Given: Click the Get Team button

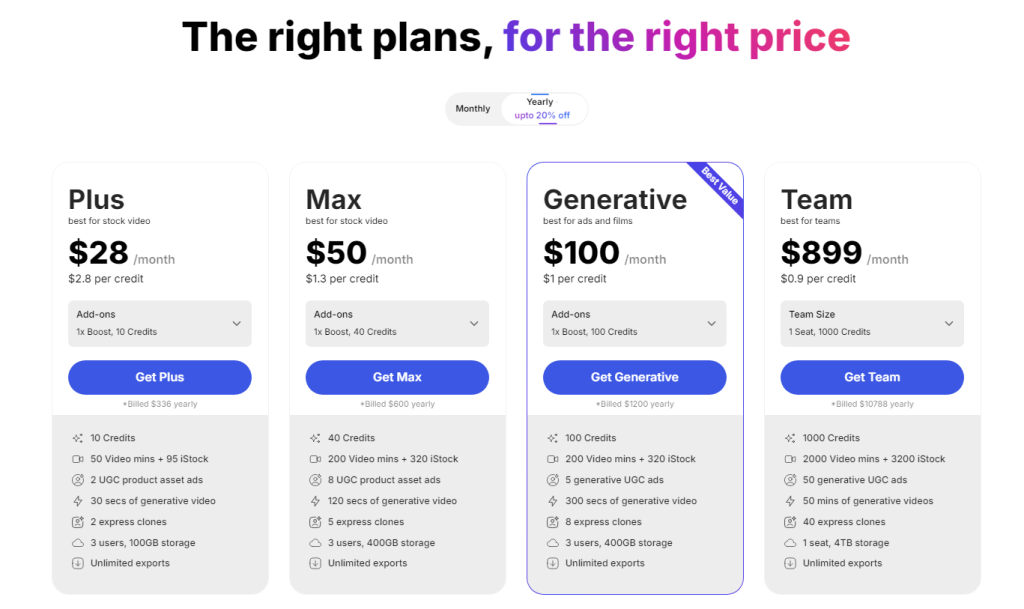Looking at the screenshot, I should 872,377.
